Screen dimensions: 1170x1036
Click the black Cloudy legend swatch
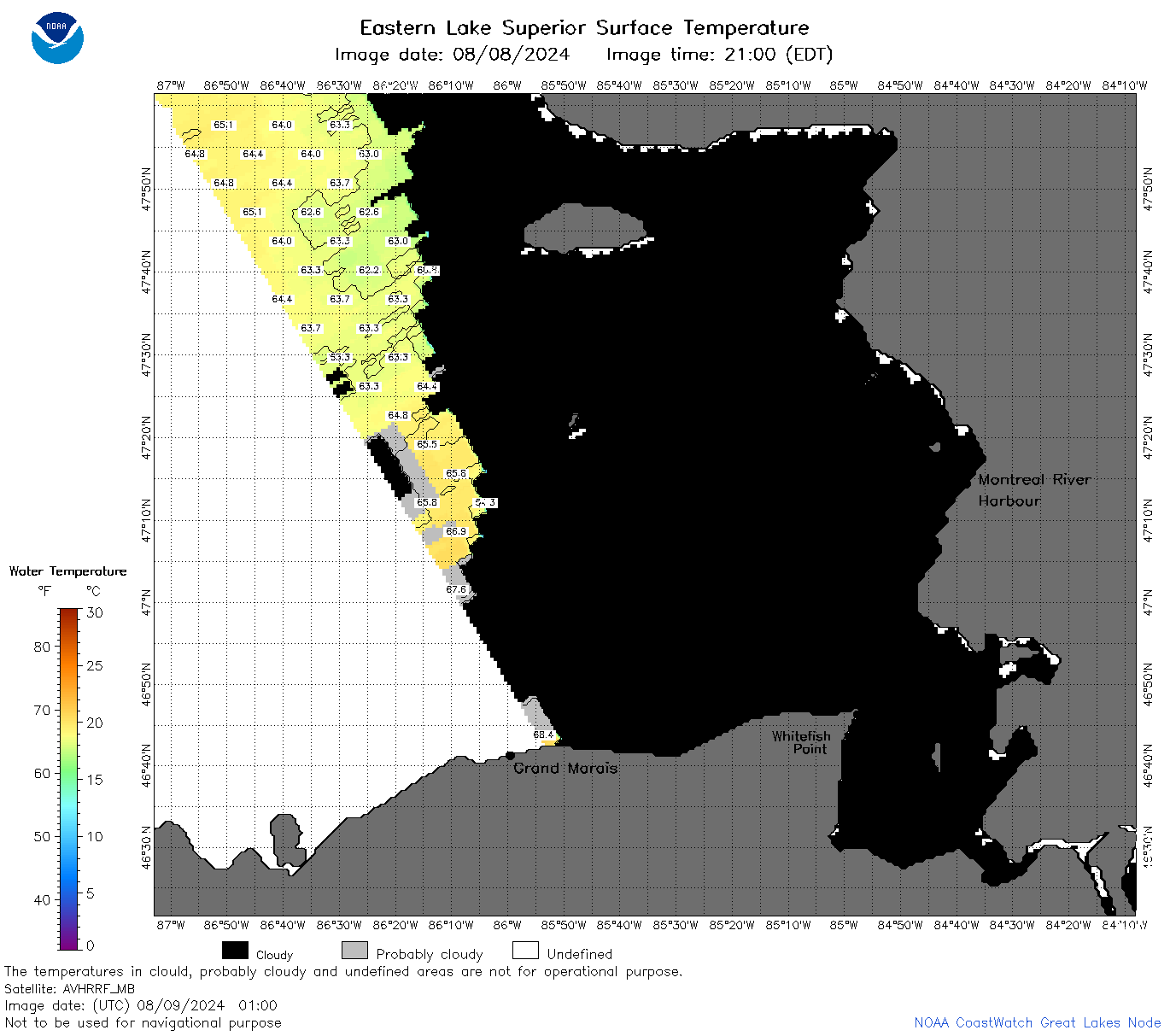coord(235,951)
